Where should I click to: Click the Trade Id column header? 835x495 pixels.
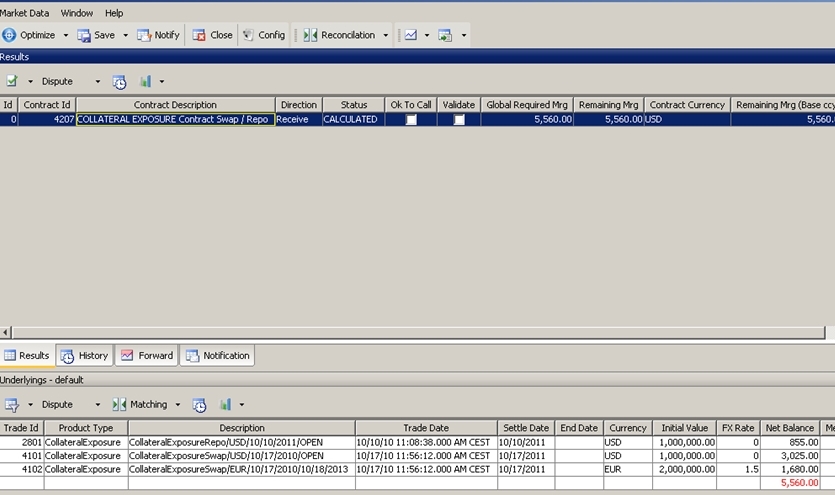click(21, 428)
